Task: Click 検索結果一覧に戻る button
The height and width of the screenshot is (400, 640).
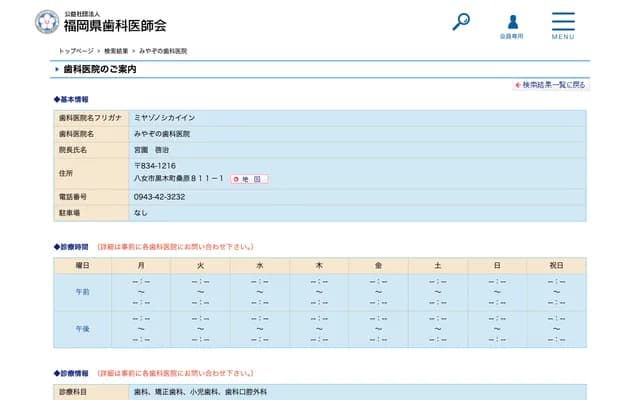Action: 550,85
